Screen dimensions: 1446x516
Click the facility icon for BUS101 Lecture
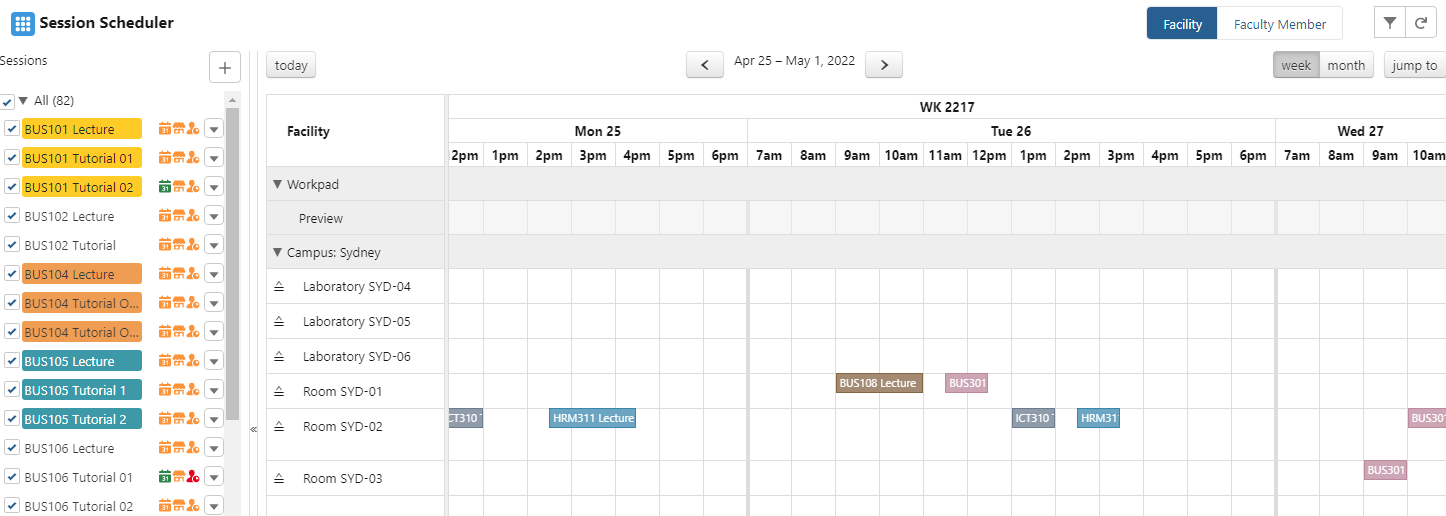tap(179, 128)
